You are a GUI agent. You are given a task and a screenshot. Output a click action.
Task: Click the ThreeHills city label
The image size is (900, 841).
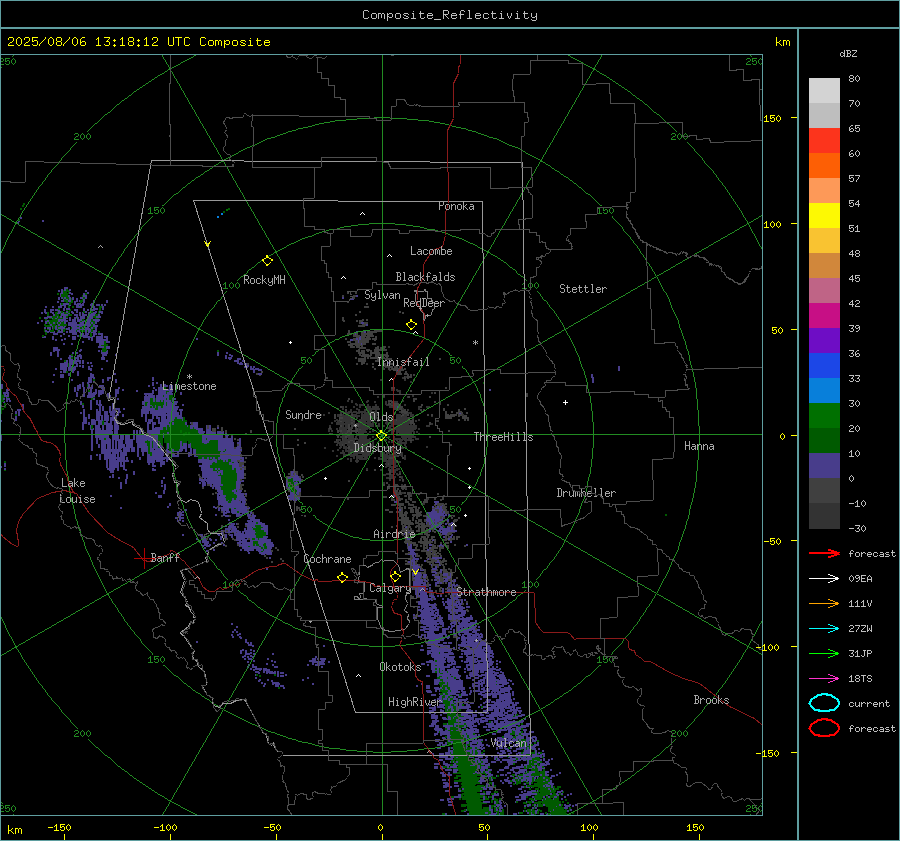(503, 437)
